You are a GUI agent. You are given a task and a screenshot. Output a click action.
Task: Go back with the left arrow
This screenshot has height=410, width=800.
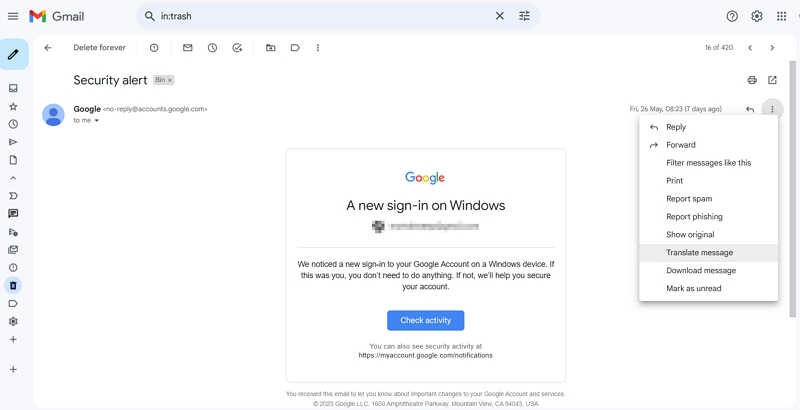point(48,48)
